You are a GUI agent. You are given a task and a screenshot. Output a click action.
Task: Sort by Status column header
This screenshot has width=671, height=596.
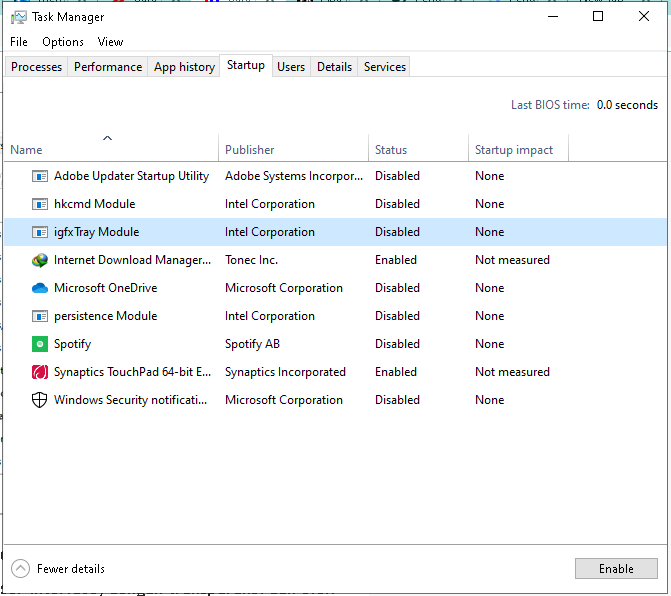click(391, 150)
